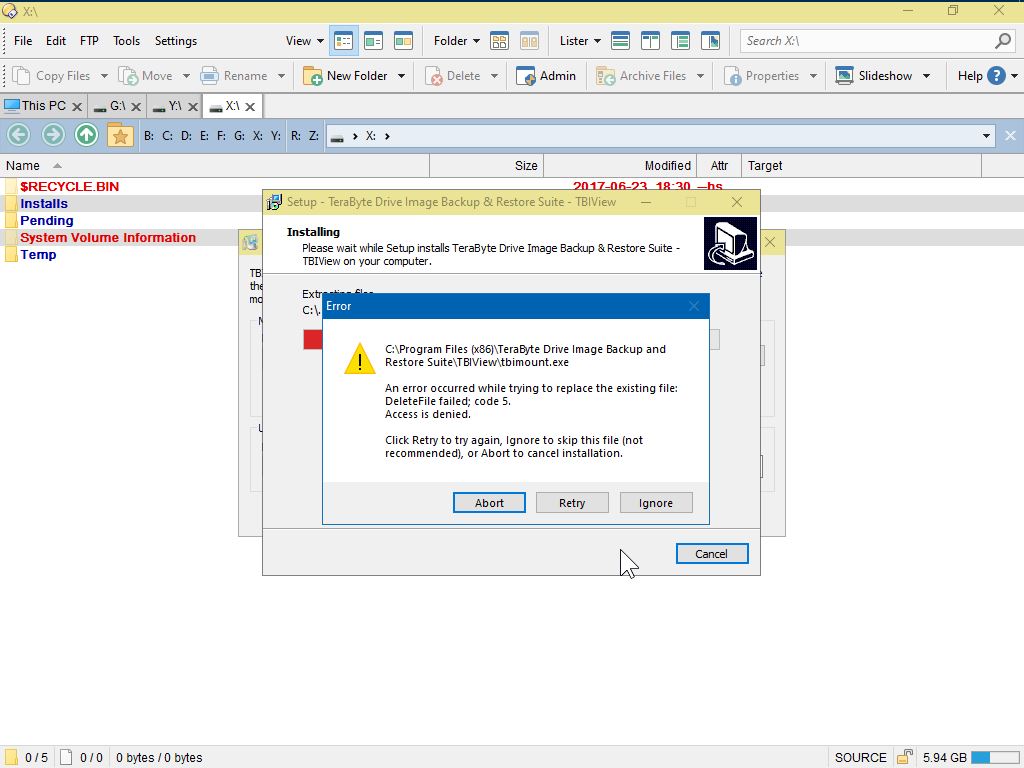Open the Slideshow dropdown arrow
Viewport: 1024px width, 768px height.
[x=926, y=76]
